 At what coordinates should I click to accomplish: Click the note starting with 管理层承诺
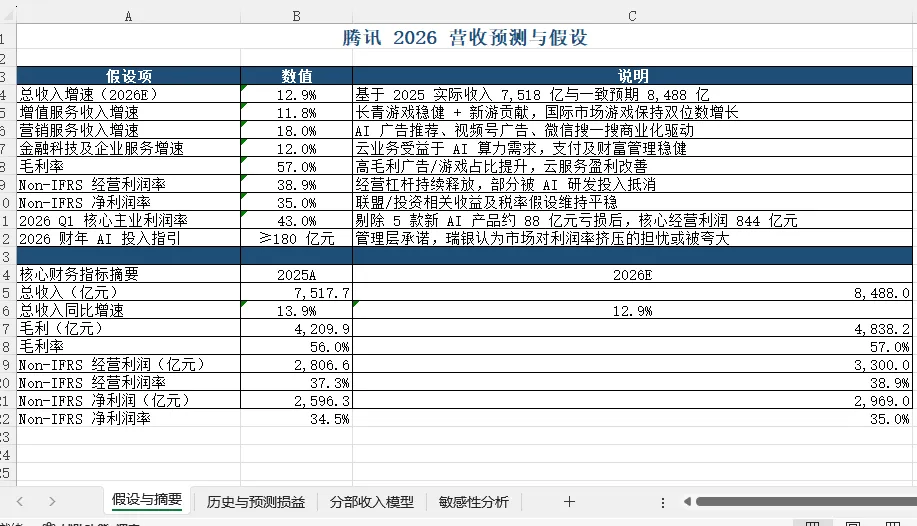point(632,239)
